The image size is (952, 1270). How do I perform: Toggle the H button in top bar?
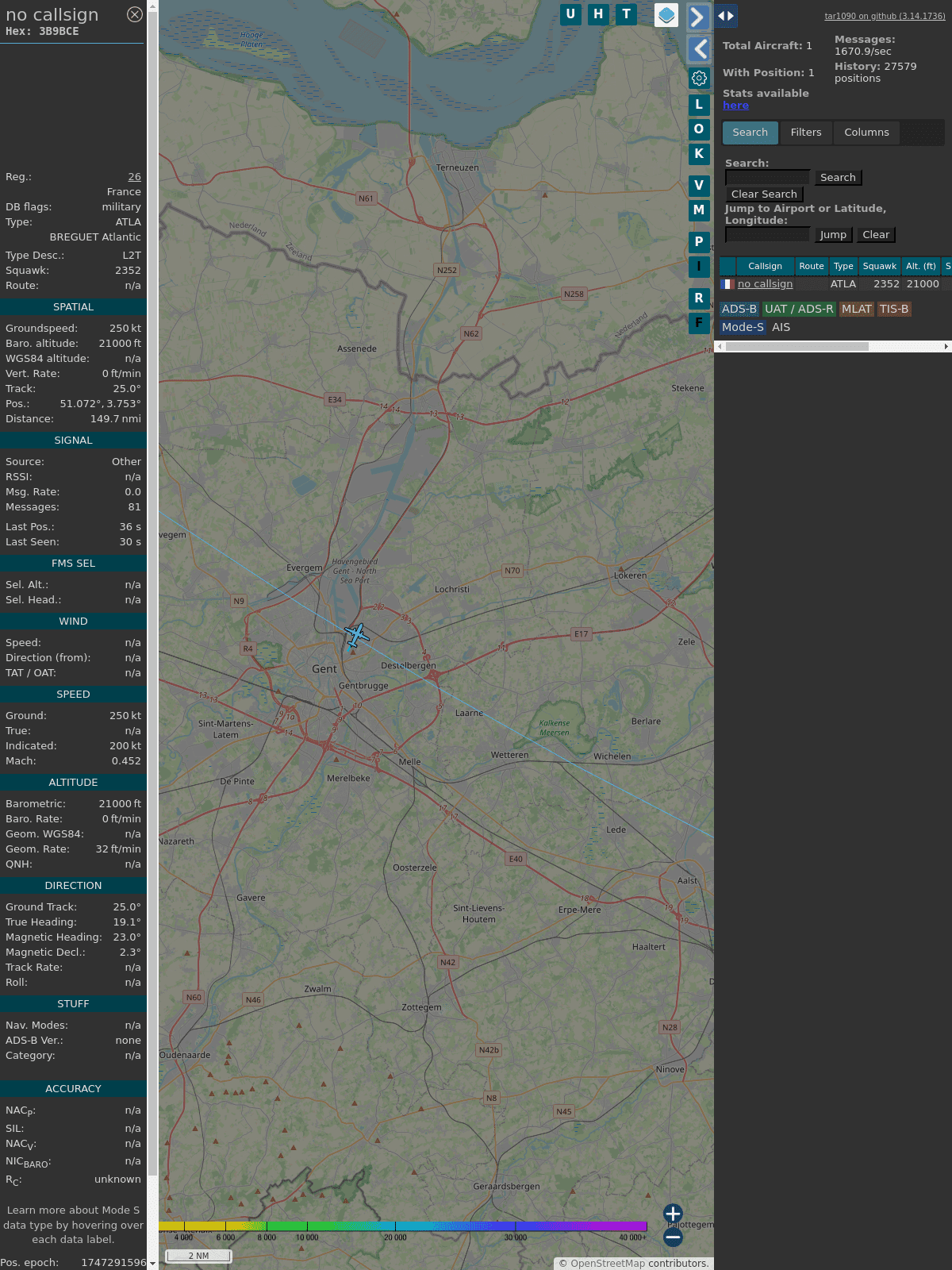pyautogui.click(x=598, y=14)
